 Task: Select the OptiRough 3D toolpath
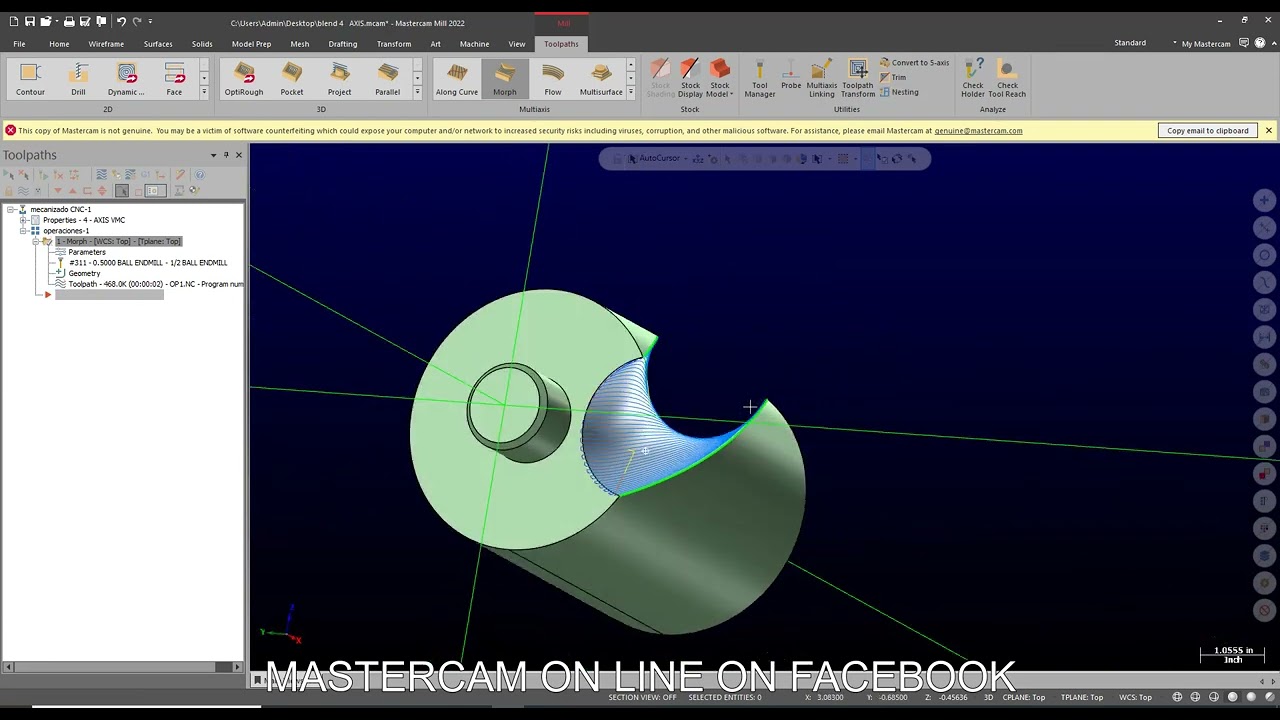(244, 79)
